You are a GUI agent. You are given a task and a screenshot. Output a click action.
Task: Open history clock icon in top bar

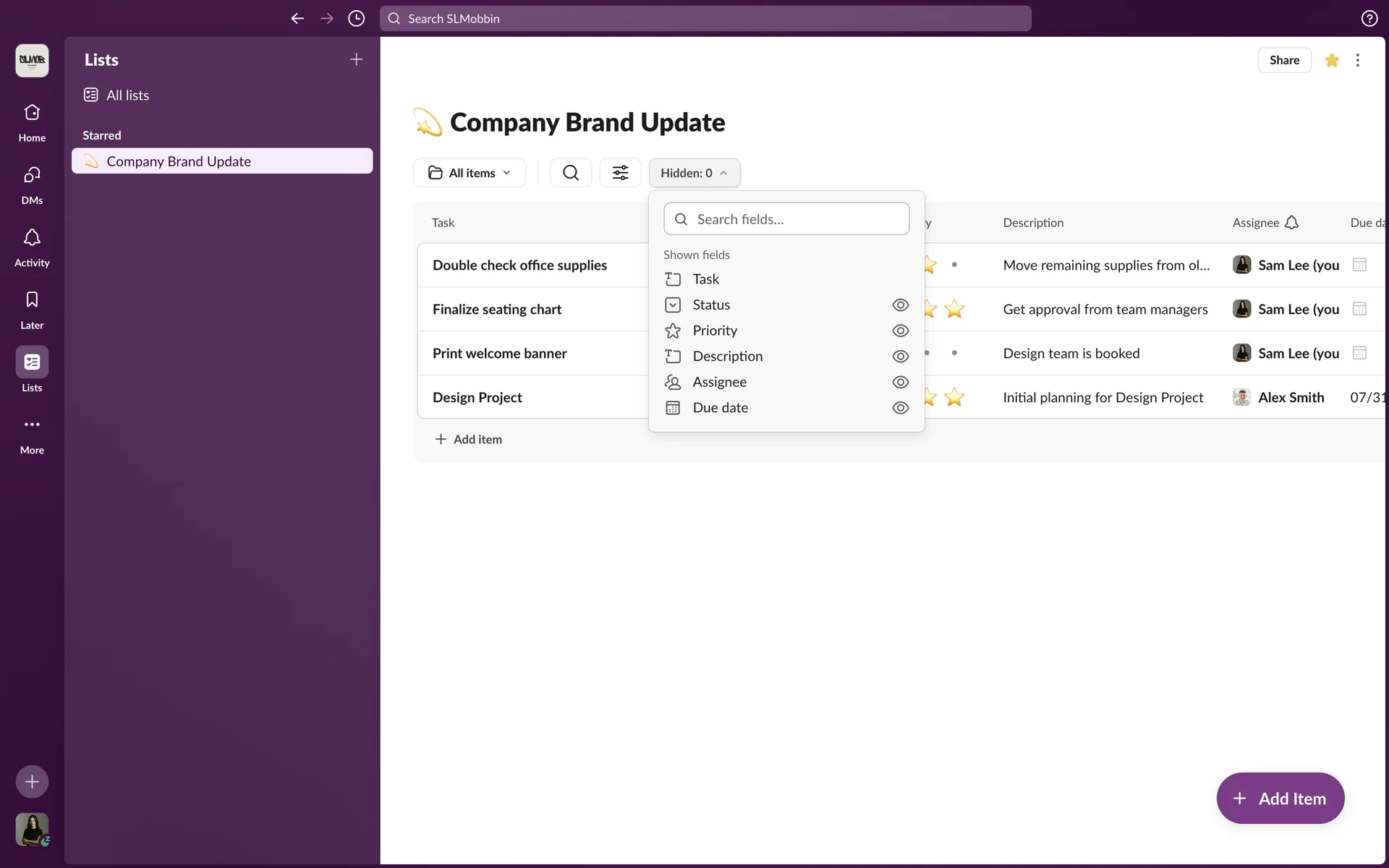[356, 19]
